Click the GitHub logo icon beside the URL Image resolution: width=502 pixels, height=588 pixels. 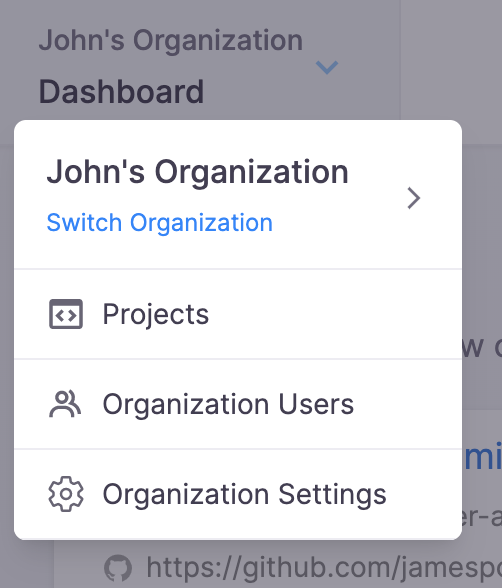coord(118,568)
